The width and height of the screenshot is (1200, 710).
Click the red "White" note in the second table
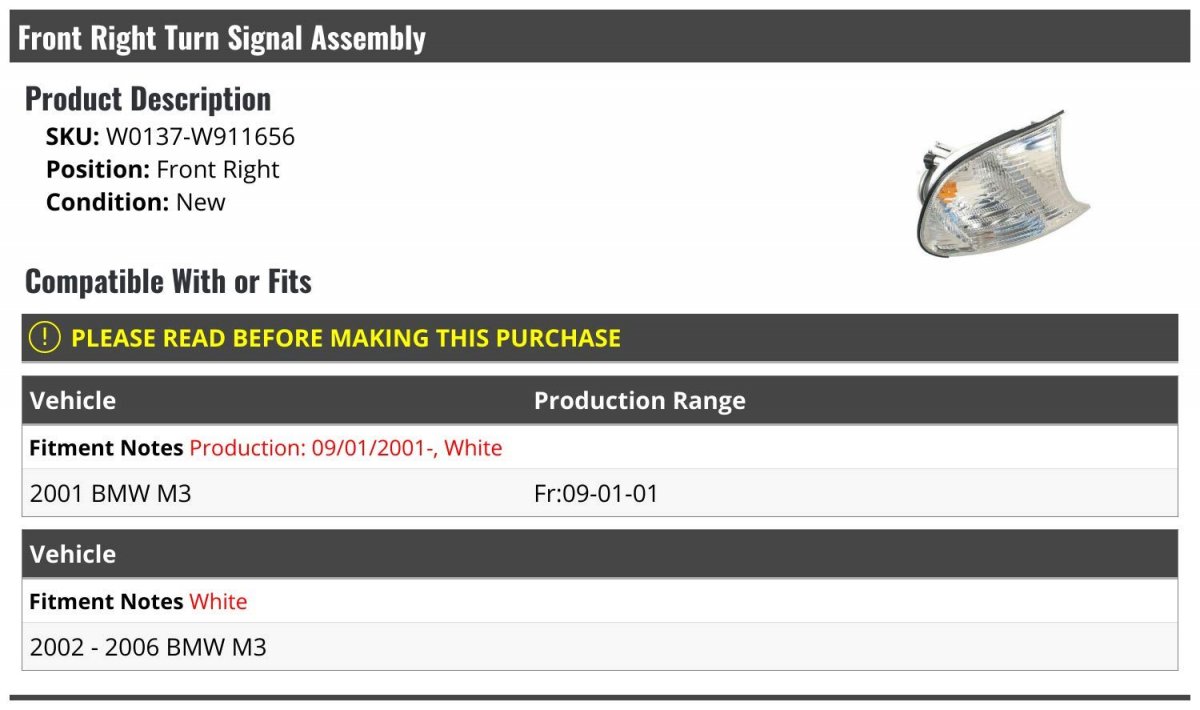coord(218,602)
